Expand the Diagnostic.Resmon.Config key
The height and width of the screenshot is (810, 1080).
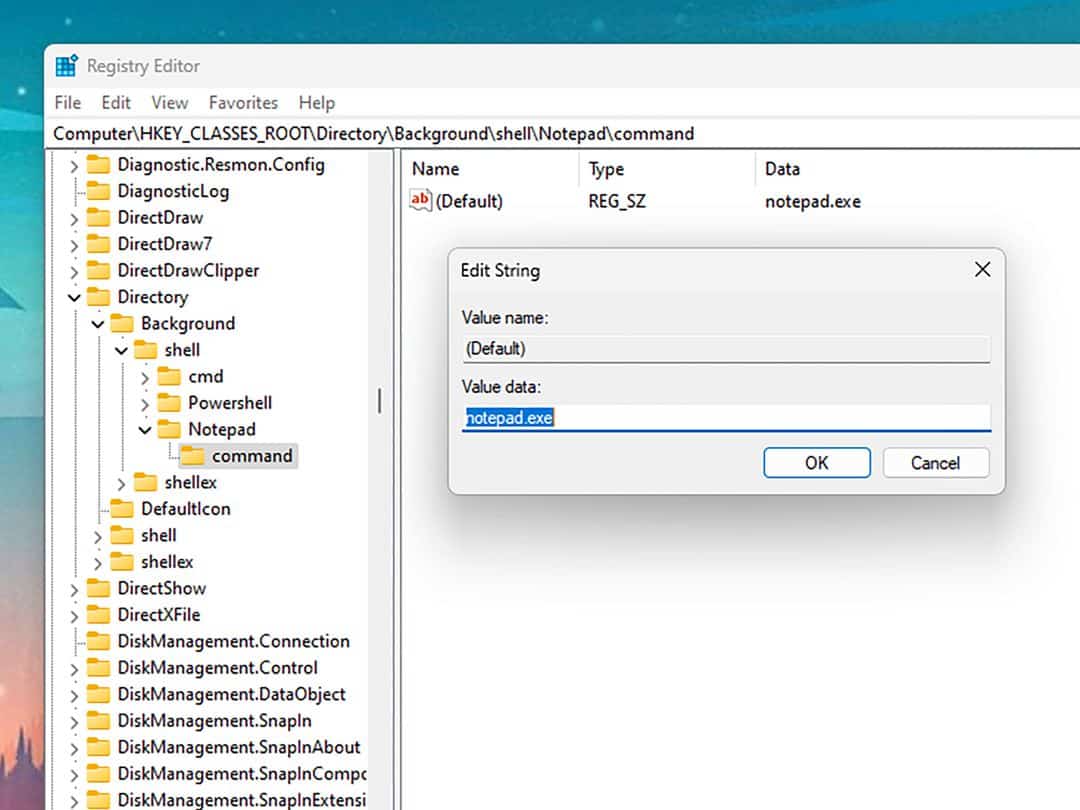tap(74, 165)
